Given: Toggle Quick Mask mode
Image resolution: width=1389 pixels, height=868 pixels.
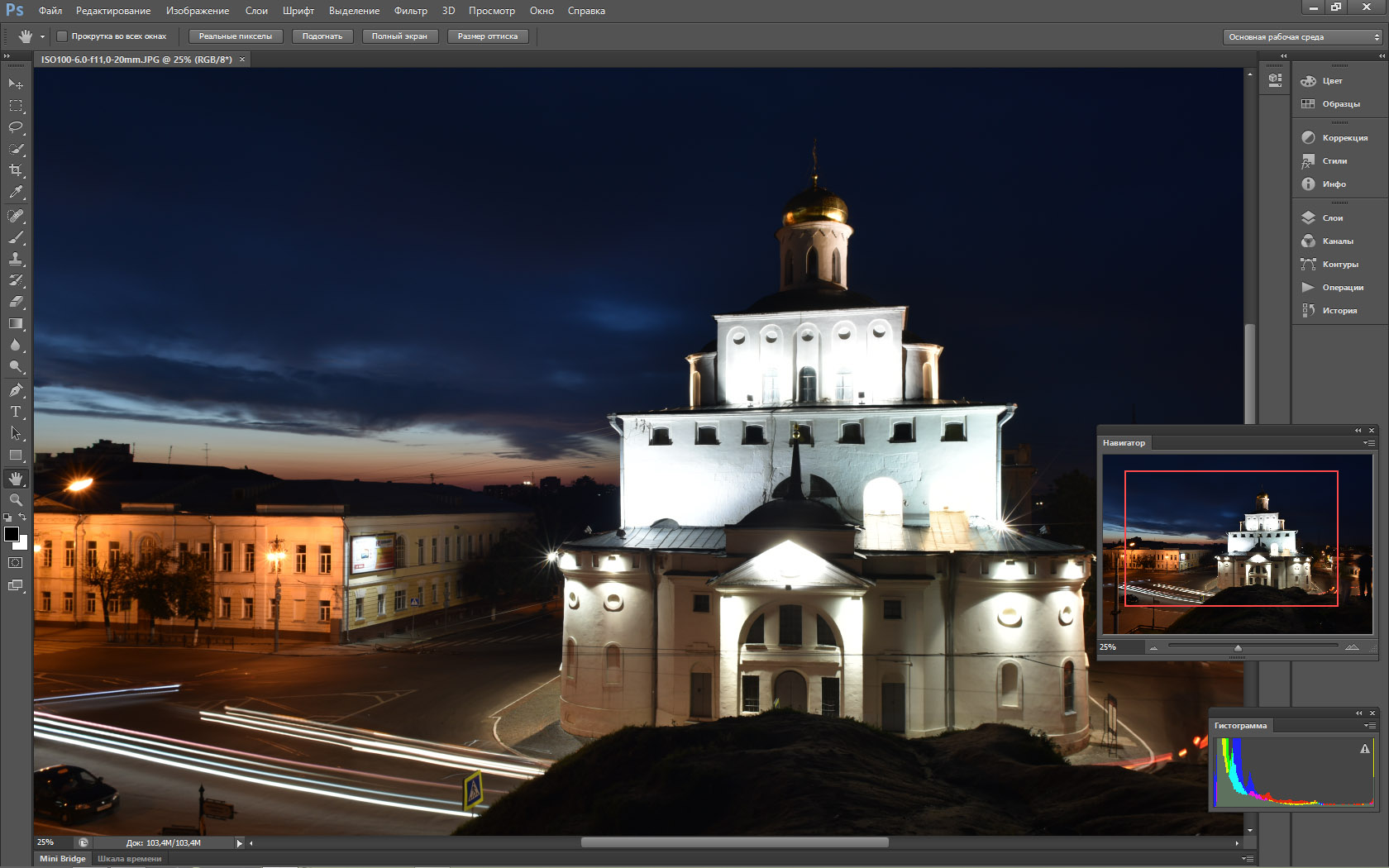Looking at the screenshot, I should pyautogui.click(x=16, y=563).
